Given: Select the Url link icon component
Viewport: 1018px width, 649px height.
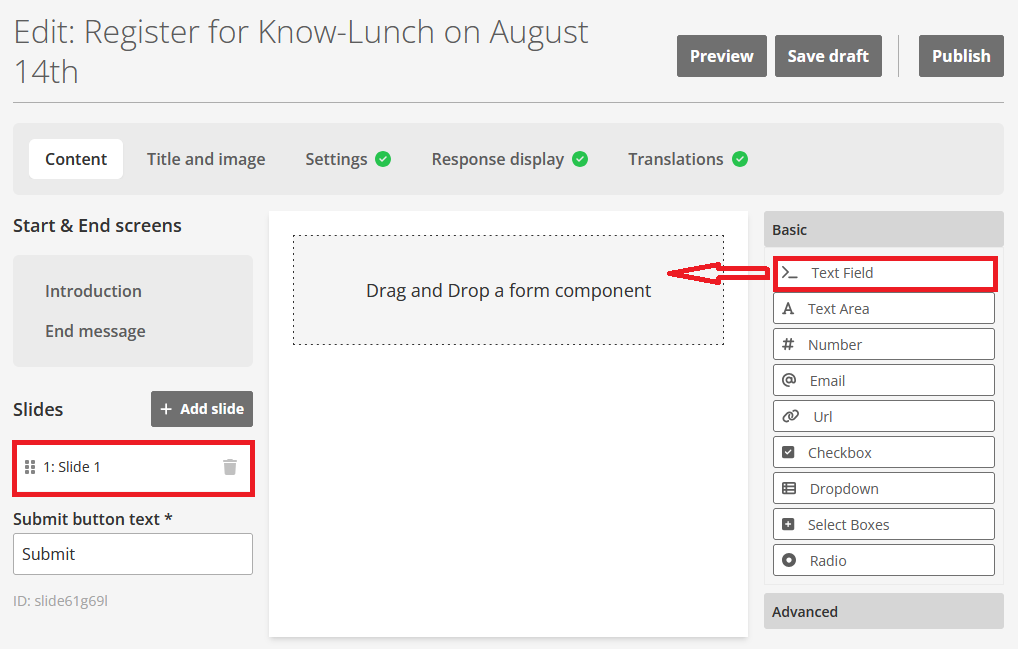Looking at the screenshot, I should [x=790, y=417].
